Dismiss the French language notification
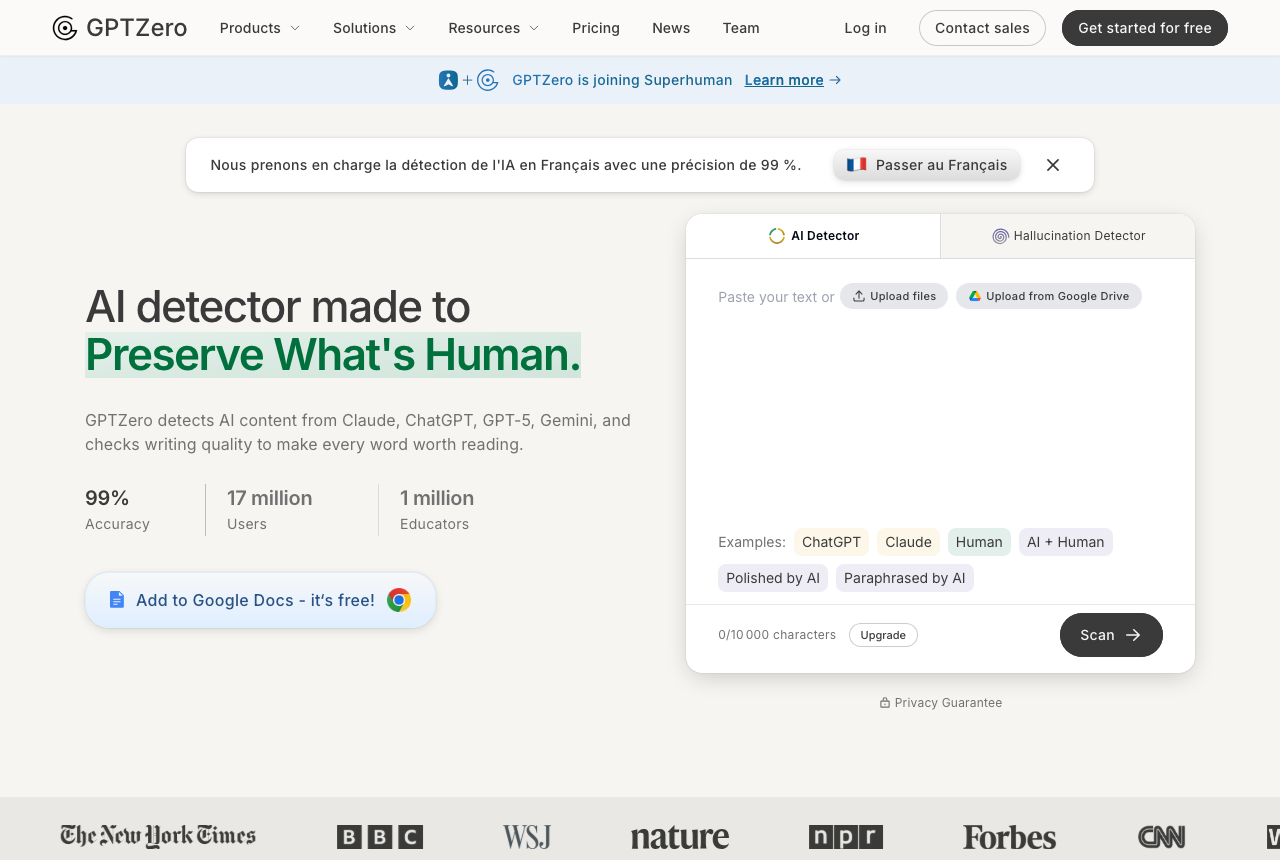The height and width of the screenshot is (860, 1280). click(x=1053, y=165)
